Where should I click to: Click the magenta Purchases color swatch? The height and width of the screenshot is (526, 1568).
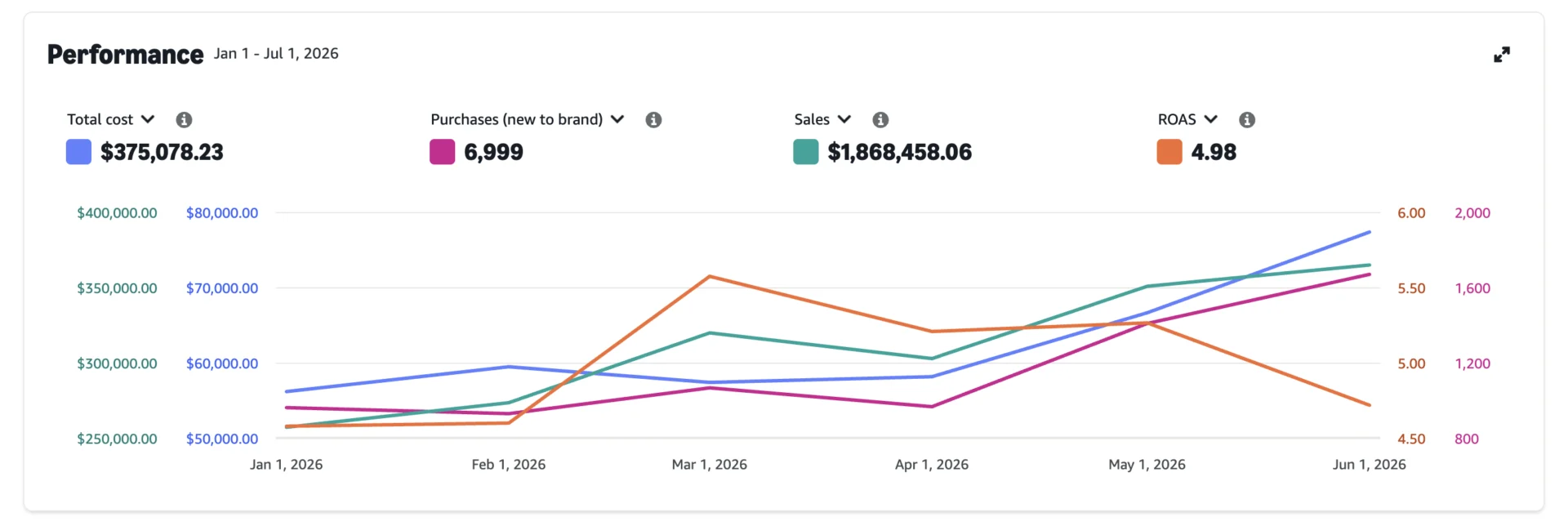click(x=442, y=152)
